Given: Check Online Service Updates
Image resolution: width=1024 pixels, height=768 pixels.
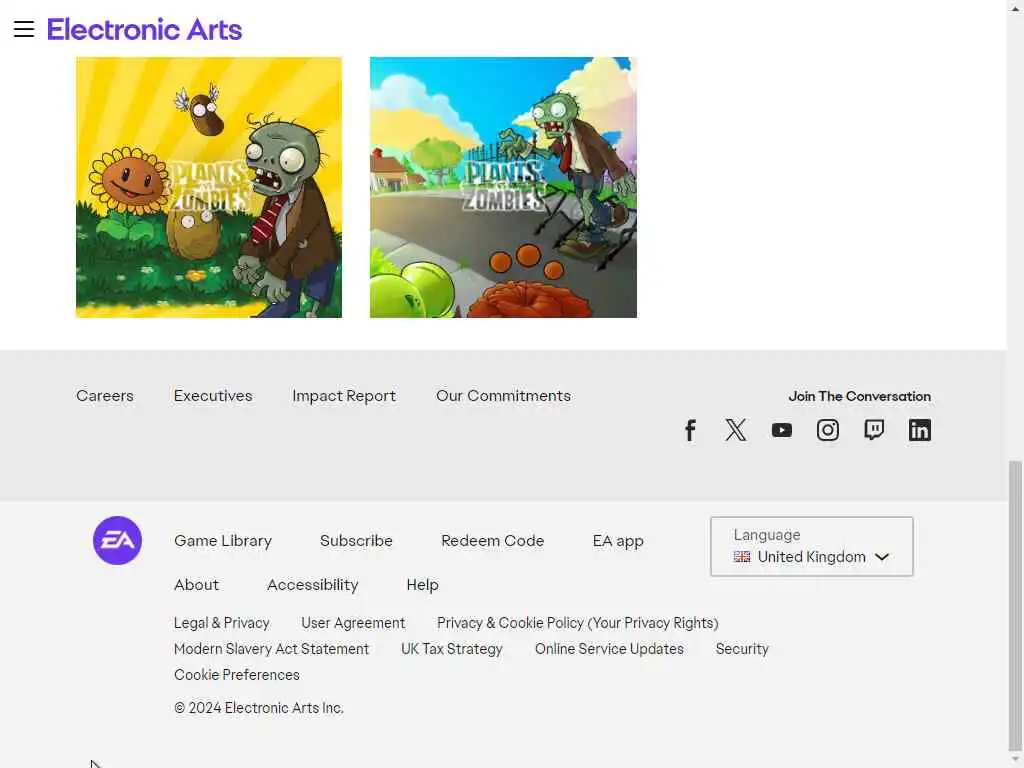Looking at the screenshot, I should (609, 649).
